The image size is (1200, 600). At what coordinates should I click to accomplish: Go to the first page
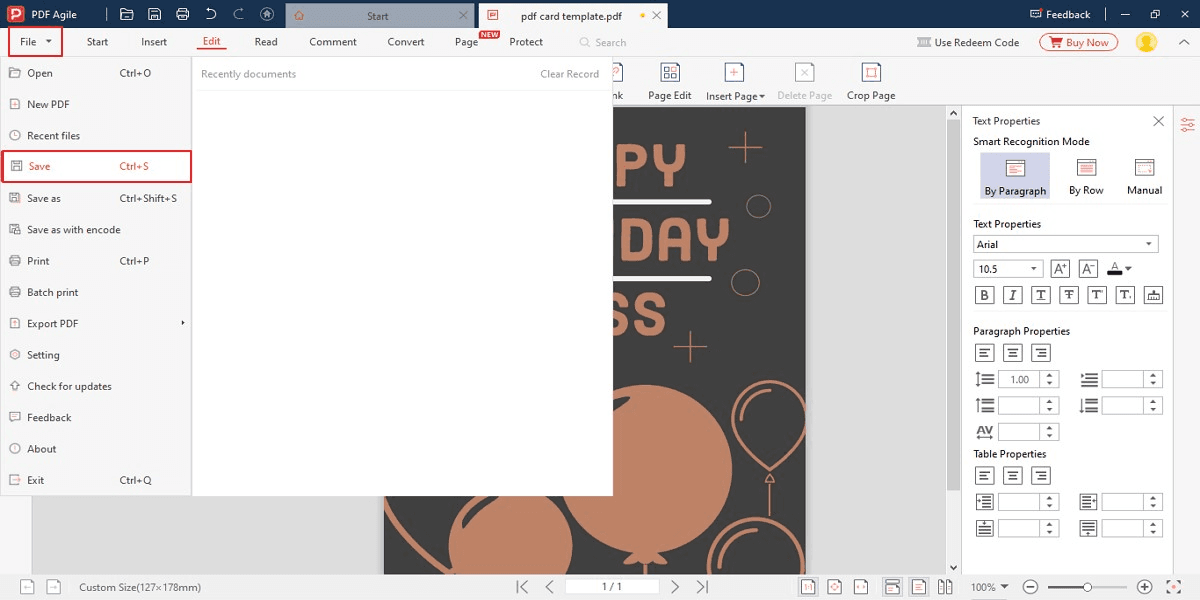[x=522, y=587]
